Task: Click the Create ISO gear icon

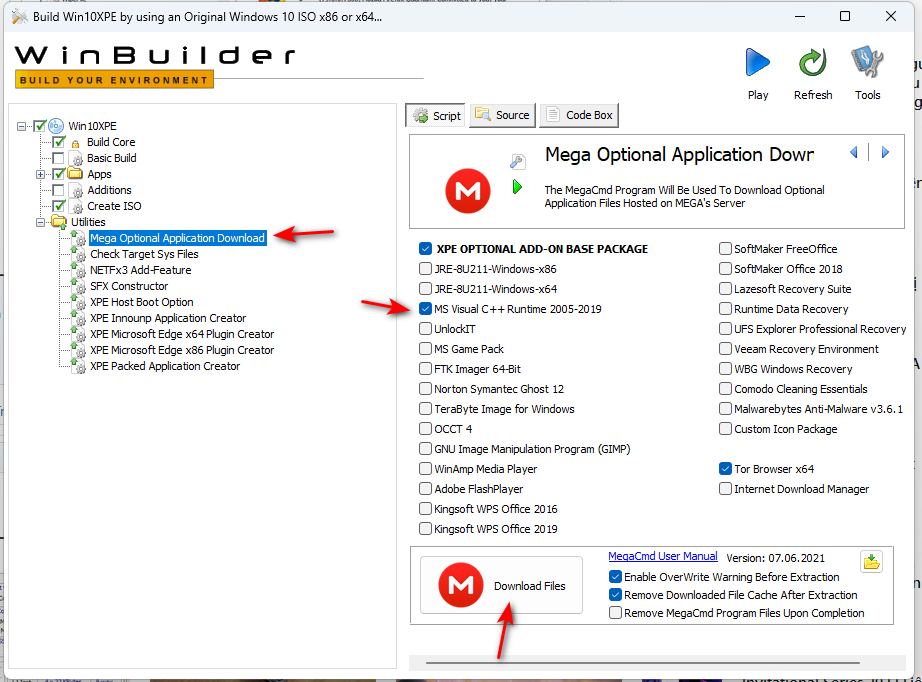Action: click(76, 206)
